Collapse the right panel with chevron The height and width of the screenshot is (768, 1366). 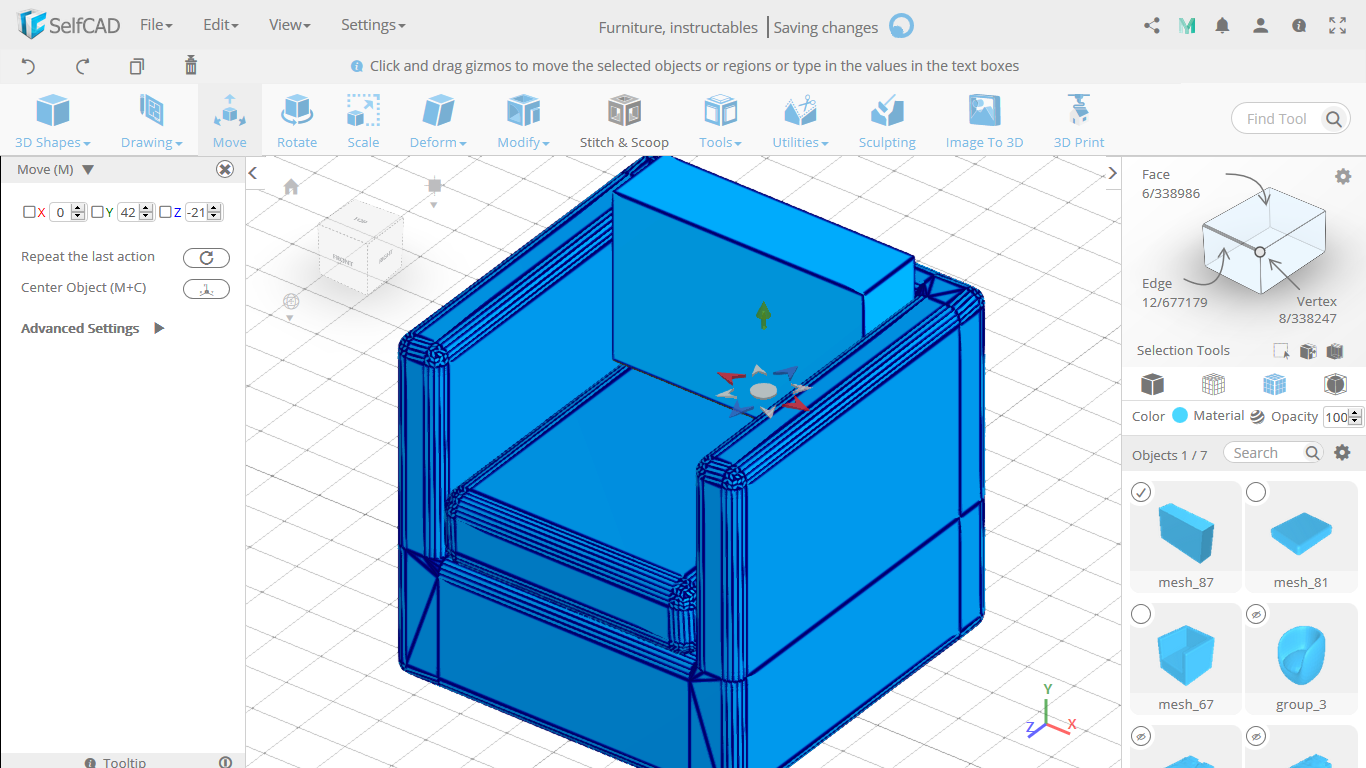(1112, 173)
